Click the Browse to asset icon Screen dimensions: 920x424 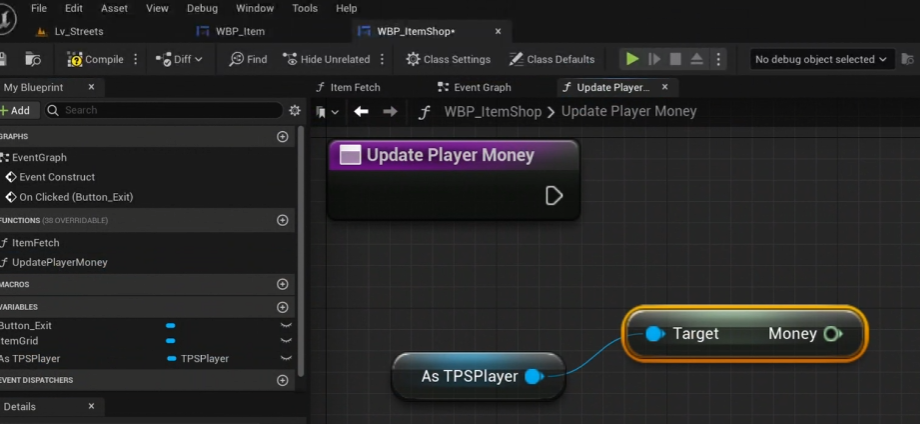908,59
